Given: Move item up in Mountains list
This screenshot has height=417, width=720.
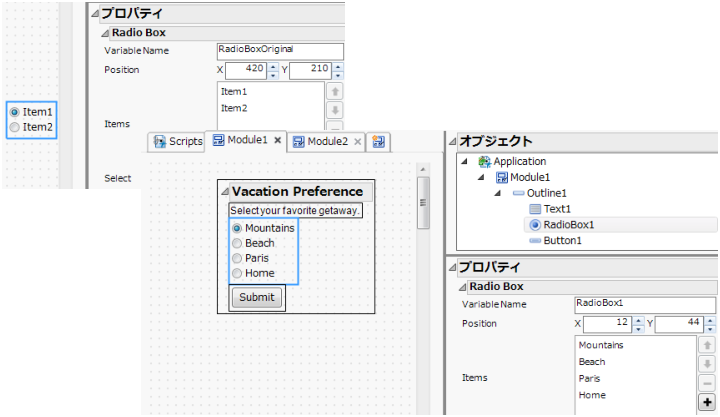Looking at the screenshot, I should (707, 345).
